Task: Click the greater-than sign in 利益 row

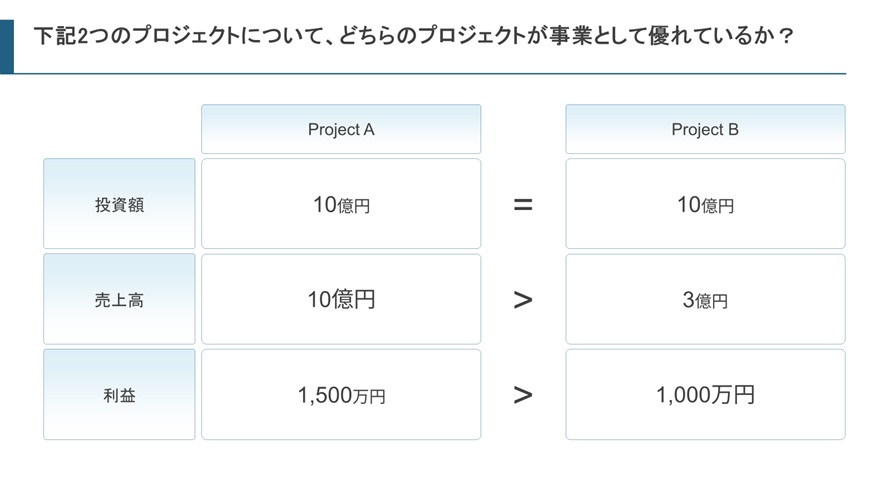Action: tap(523, 395)
